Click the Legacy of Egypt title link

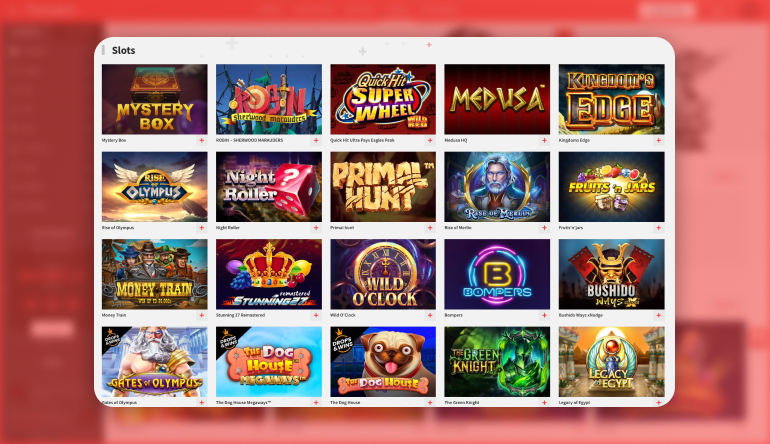click(575, 402)
